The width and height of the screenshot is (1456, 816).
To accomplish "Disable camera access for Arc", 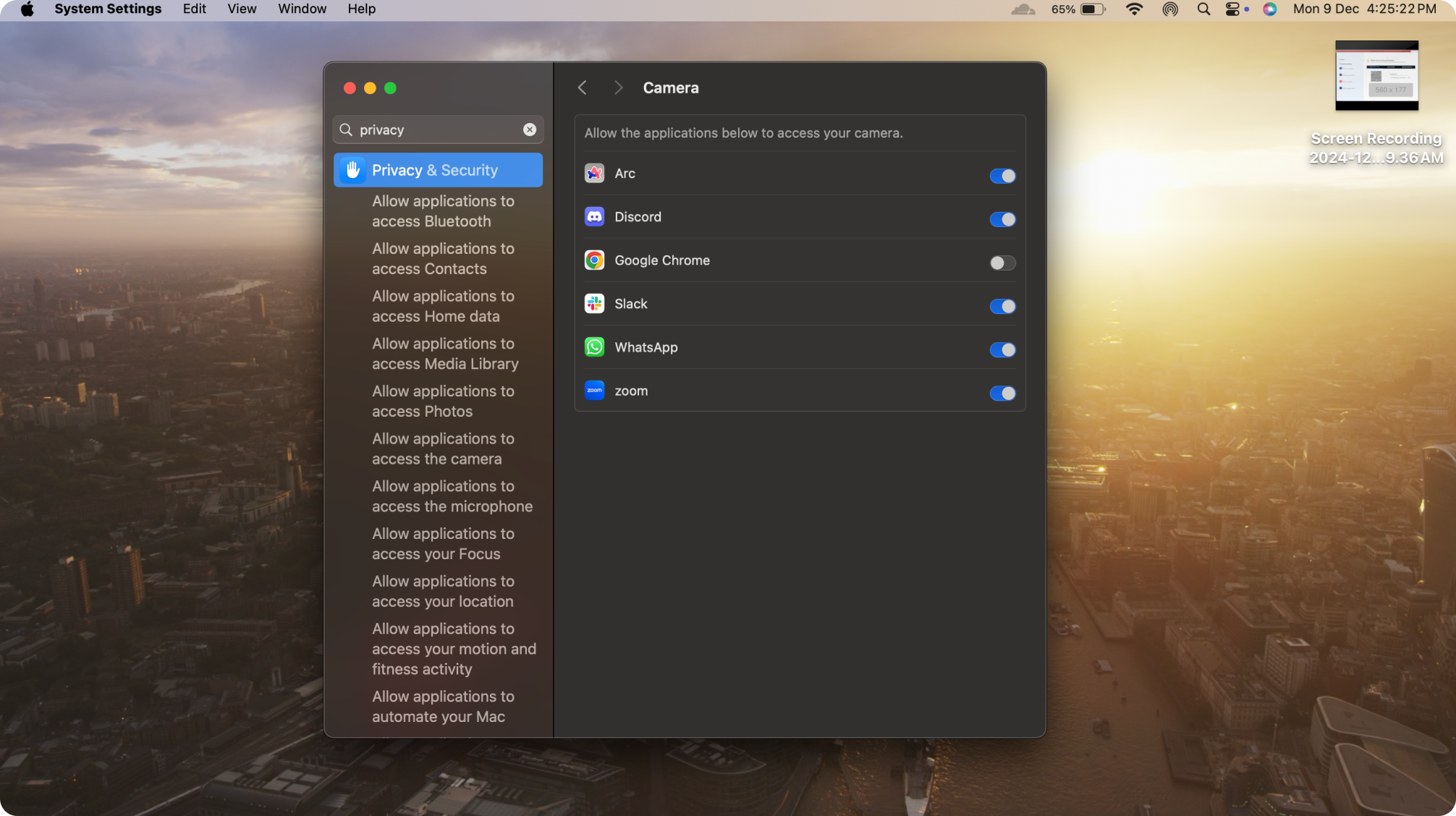I will point(1002,176).
